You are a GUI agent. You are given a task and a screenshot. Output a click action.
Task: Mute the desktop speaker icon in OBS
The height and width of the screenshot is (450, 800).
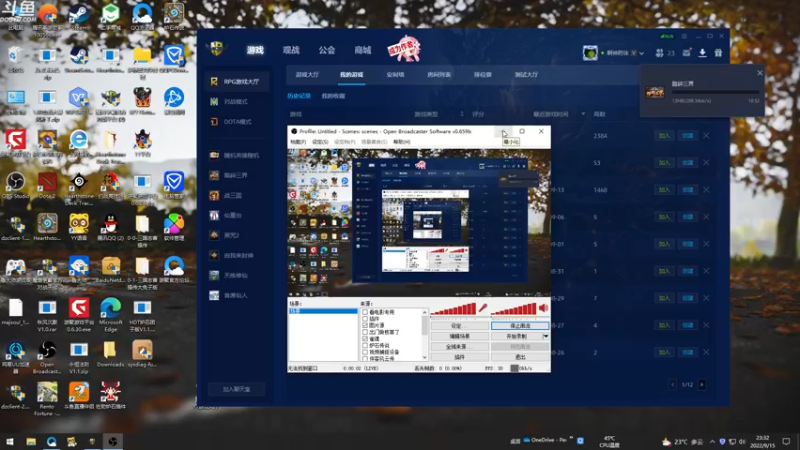pos(544,308)
